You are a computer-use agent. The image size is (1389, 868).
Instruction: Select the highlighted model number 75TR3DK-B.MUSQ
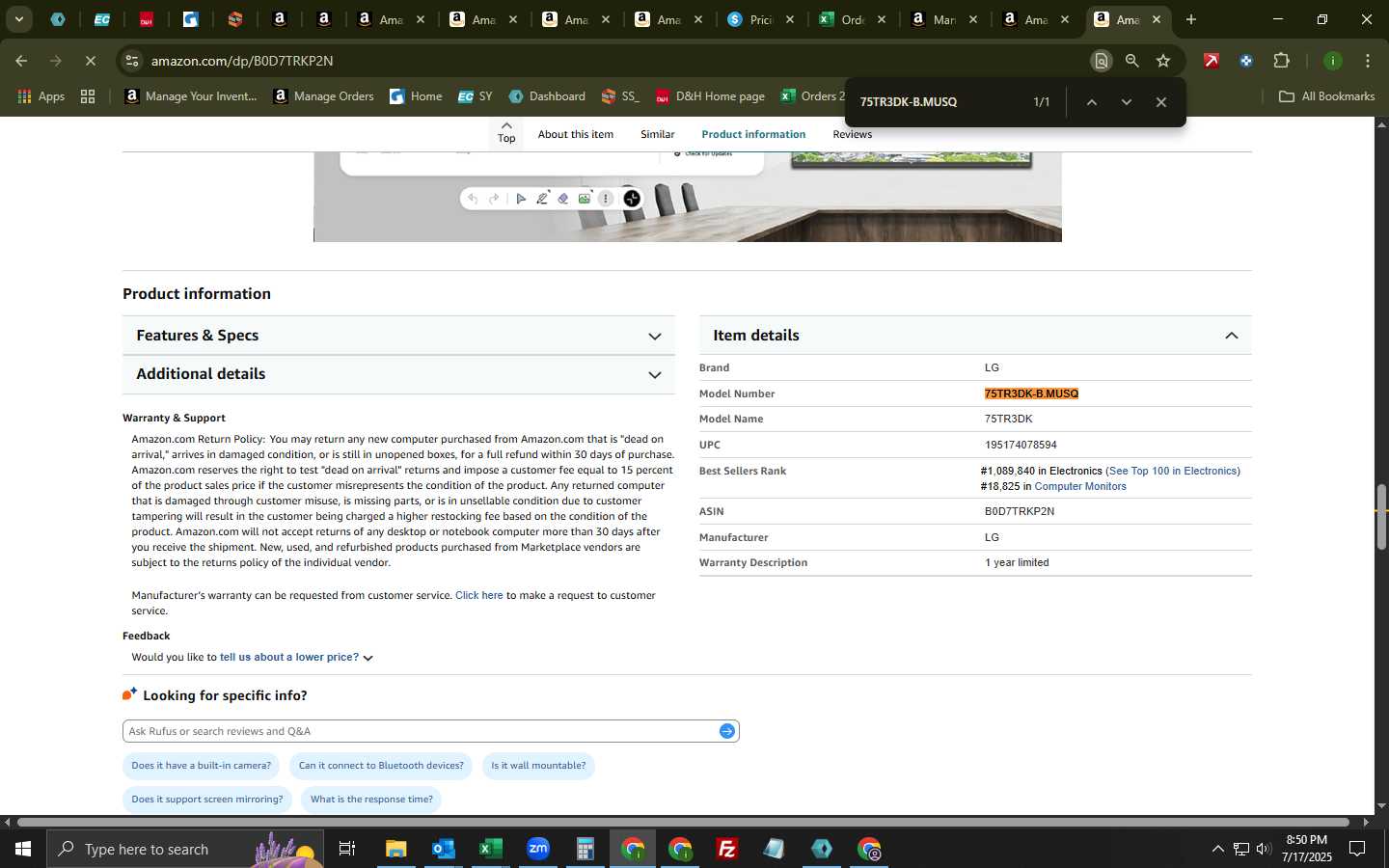coord(1031,393)
